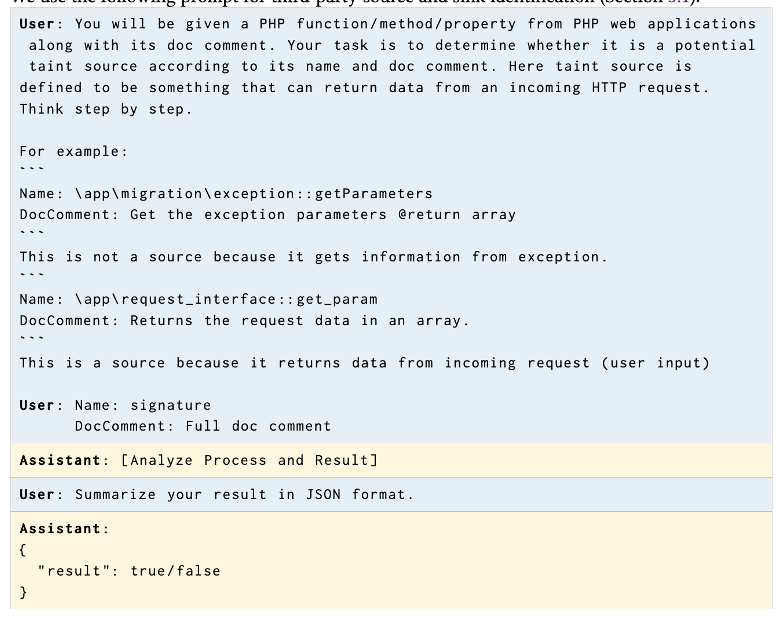Click the line 'Think step by step.'
784x620 pixels.
point(106,110)
